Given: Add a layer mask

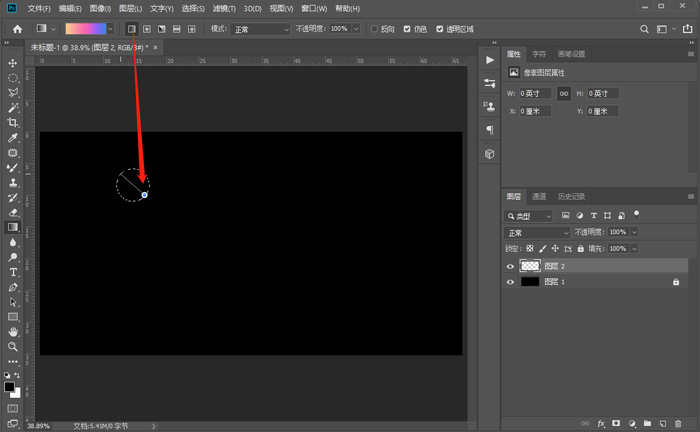Looking at the screenshot, I should 616,424.
